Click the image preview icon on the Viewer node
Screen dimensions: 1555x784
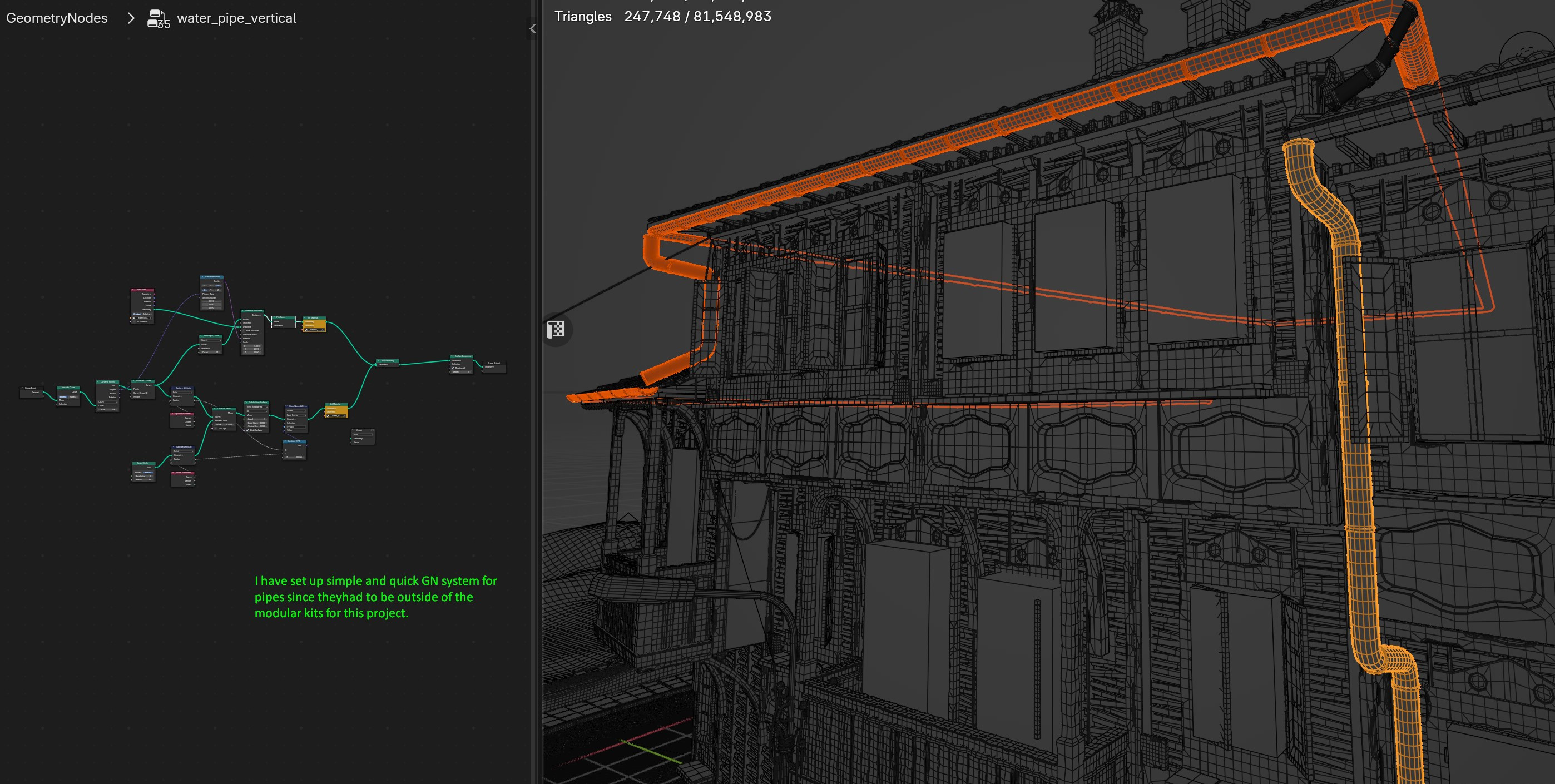373,430
